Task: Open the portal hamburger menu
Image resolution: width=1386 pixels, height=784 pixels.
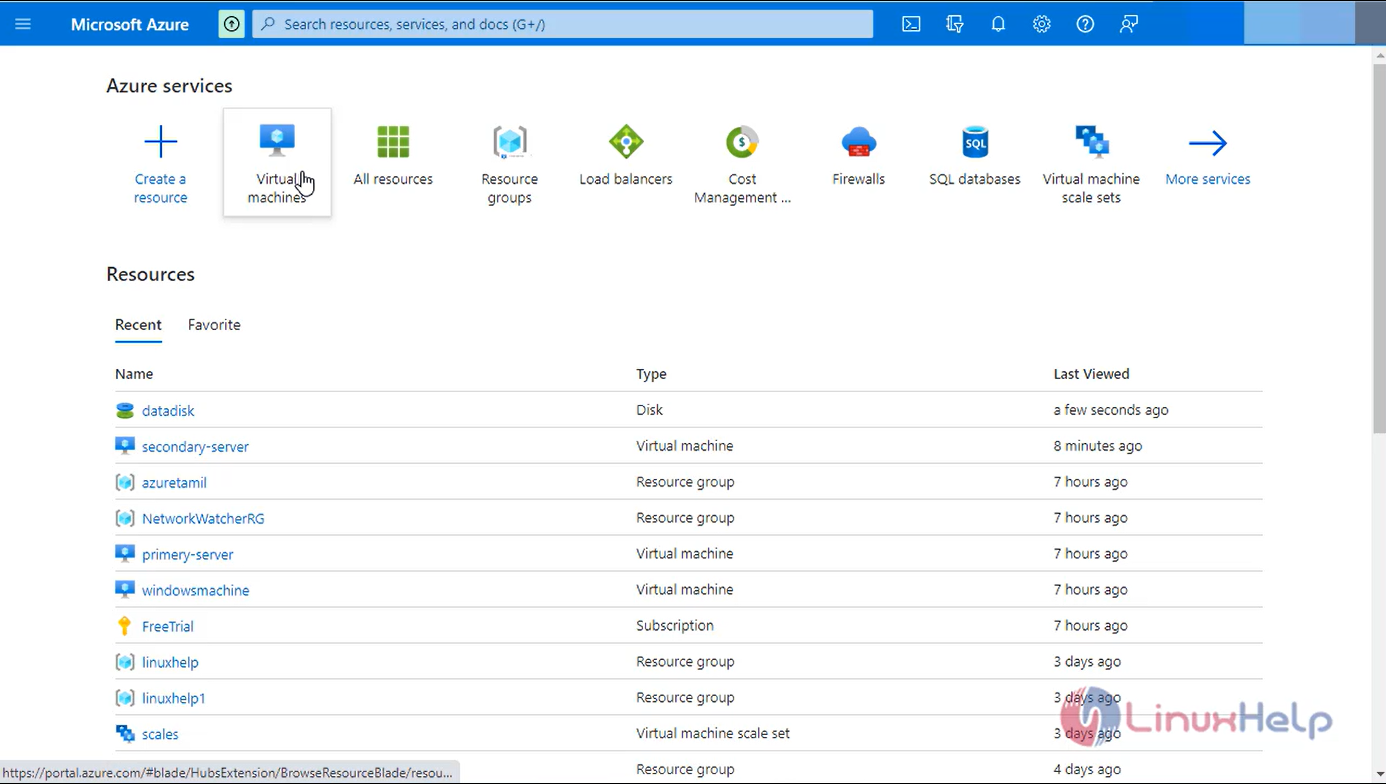Action: tap(23, 24)
